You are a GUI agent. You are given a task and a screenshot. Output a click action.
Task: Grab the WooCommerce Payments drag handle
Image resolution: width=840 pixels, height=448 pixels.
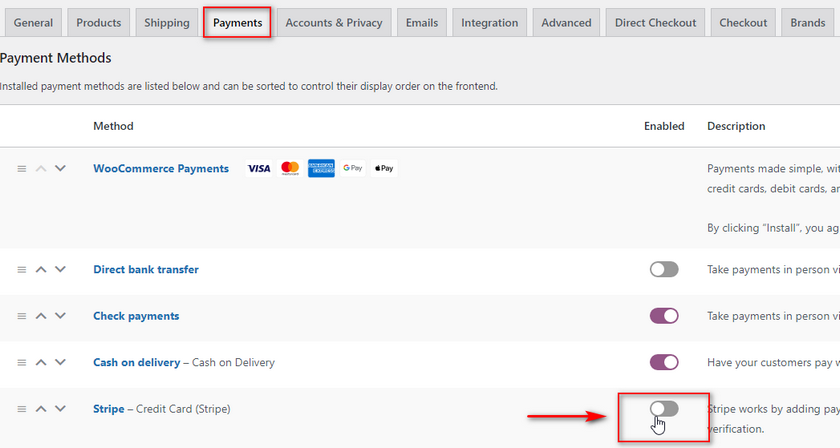click(x=21, y=169)
